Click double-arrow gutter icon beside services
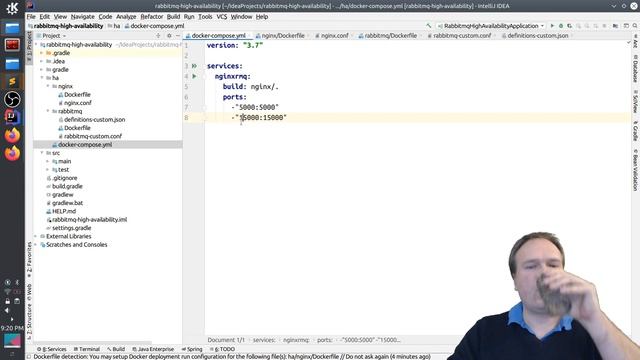 pyautogui.click(x=194, y=66)
